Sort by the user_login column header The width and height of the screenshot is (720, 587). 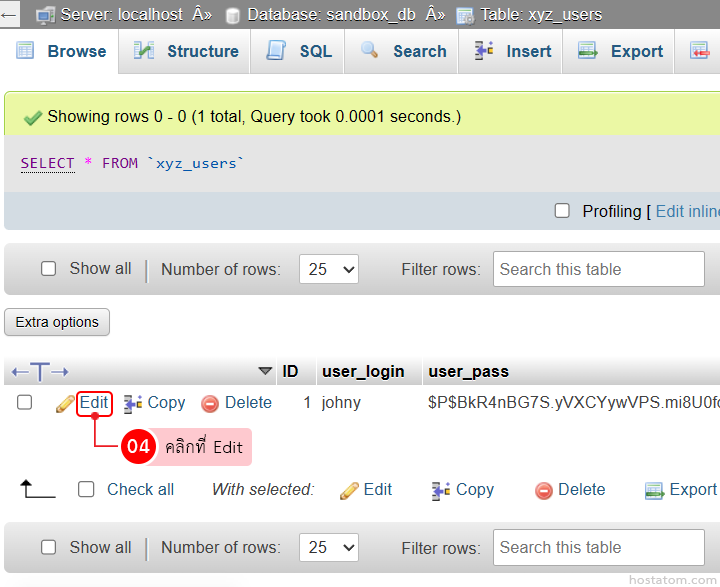[x=363, y=372]
